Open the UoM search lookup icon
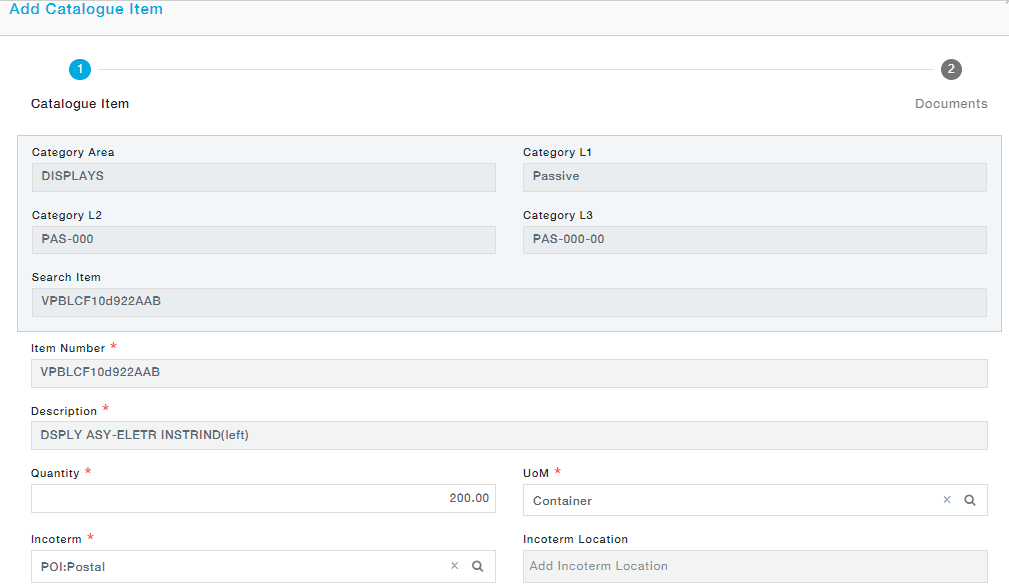The image size is (1009, 588). click(x=969, y=500)
